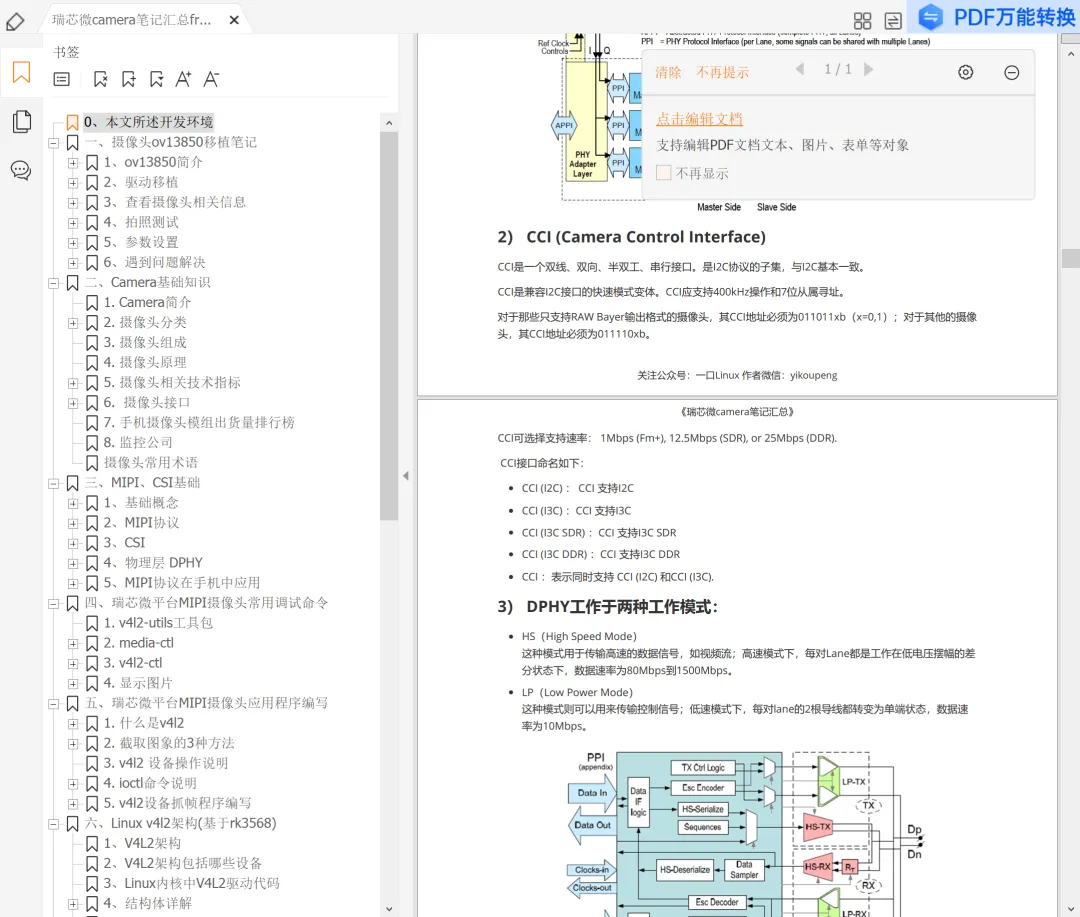
Task: Collapse the 三、MIPI、CSI基础 node
Action: 53,483
